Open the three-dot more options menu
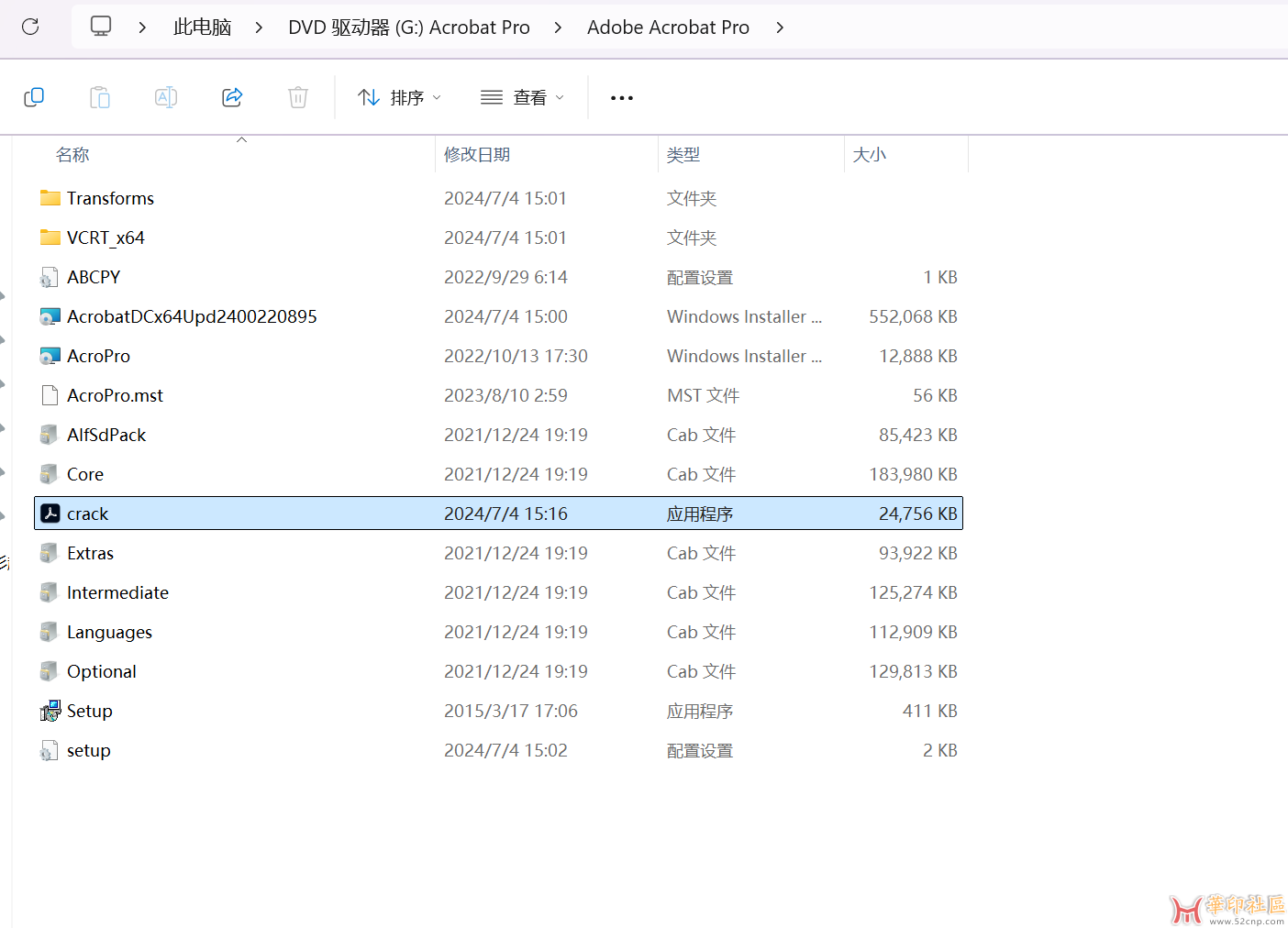The width and height of the screenshot is (1288, 928). click(622, 98)
